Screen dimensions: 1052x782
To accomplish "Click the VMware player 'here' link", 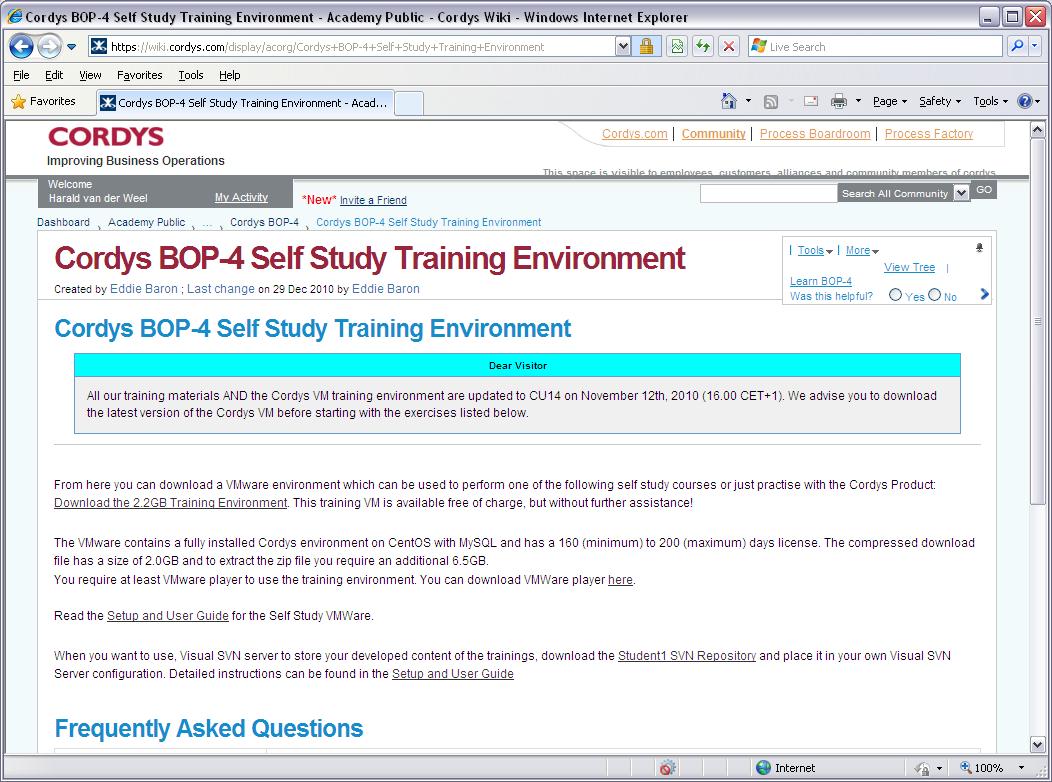I will tap(620, 579).
